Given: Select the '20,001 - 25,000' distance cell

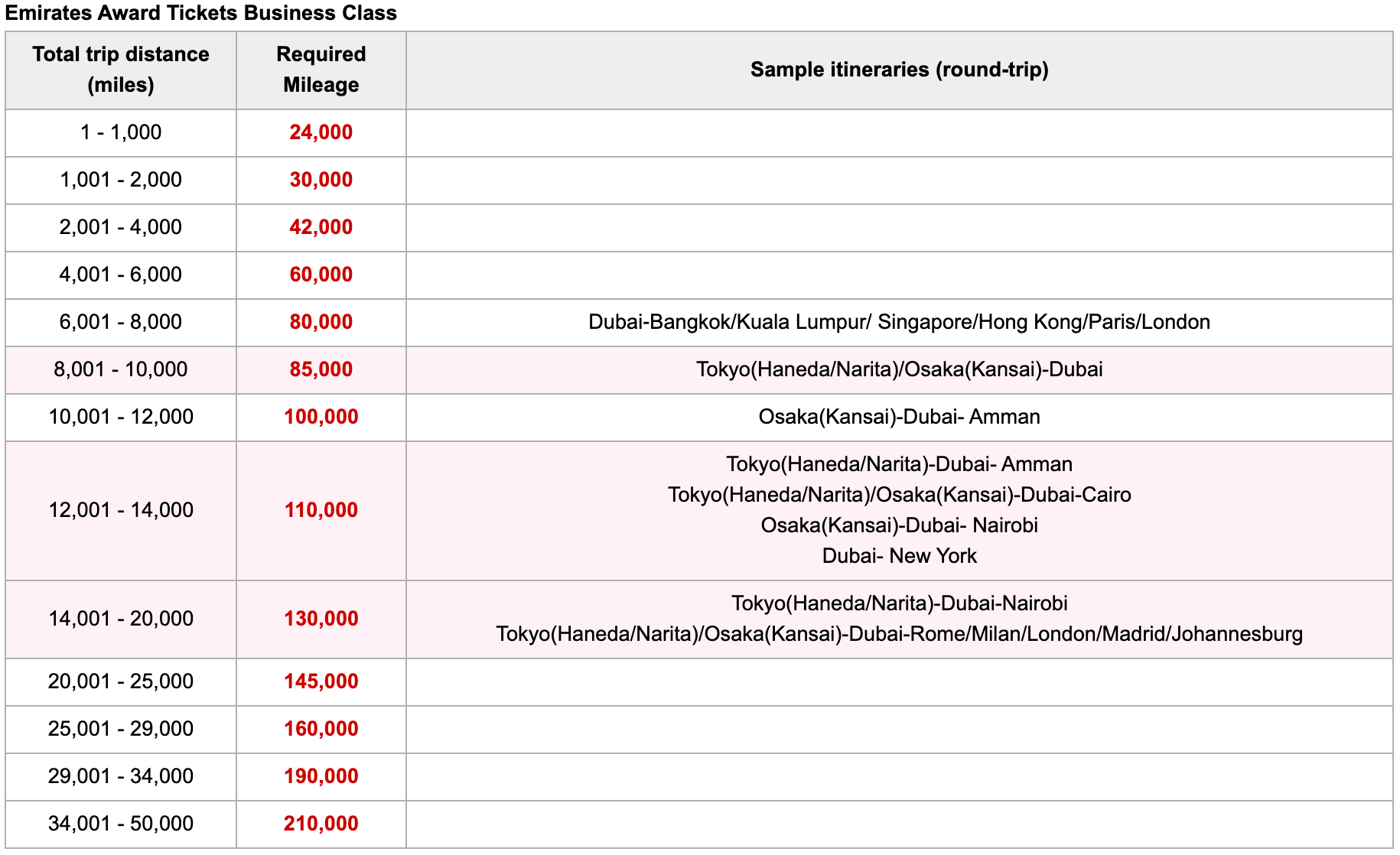Looking at the screenshot, I should click(121, 681).
